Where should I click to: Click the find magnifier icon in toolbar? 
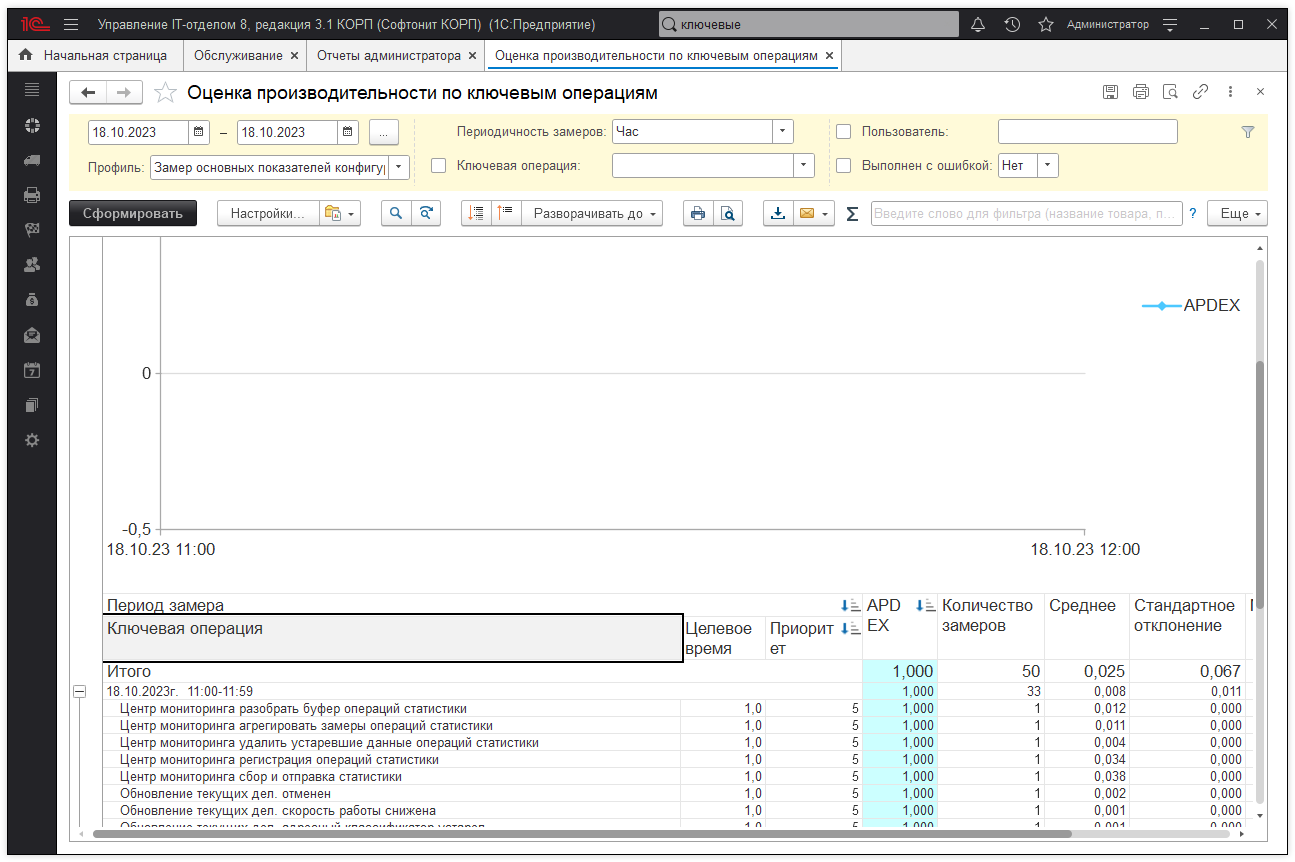tap(397, 214)
